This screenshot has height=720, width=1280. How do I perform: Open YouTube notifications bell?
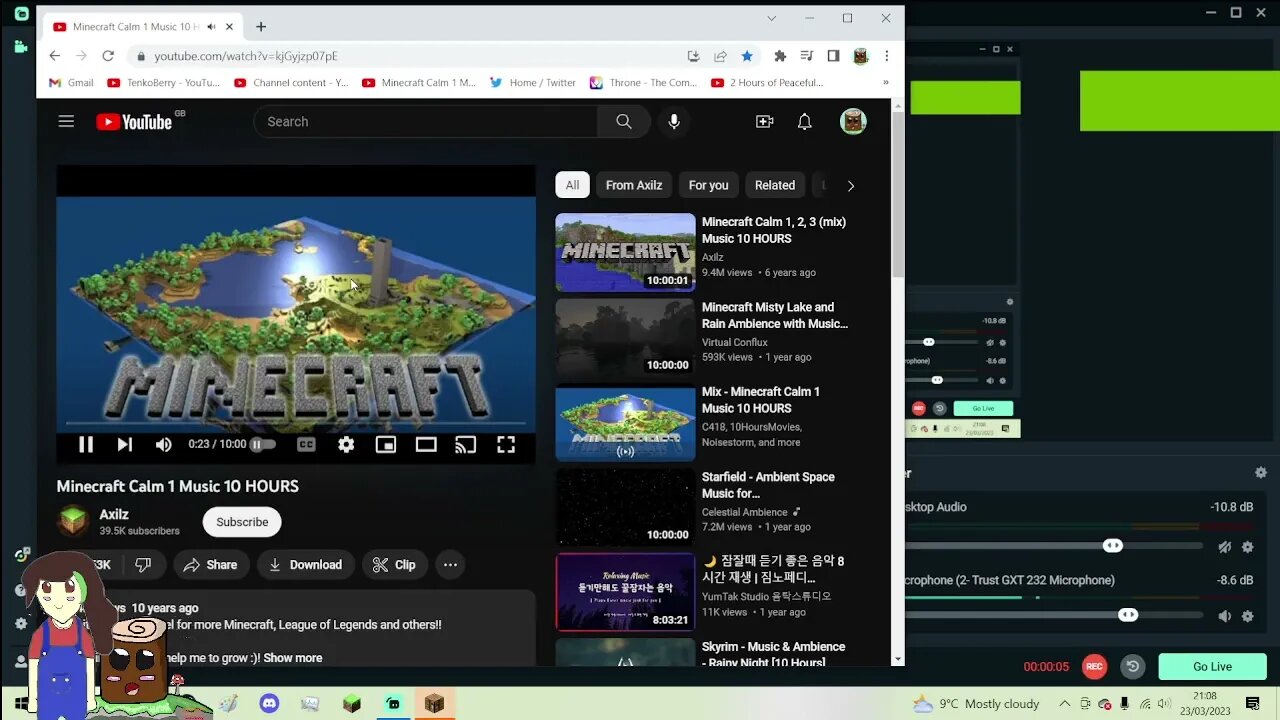[804, 121]
